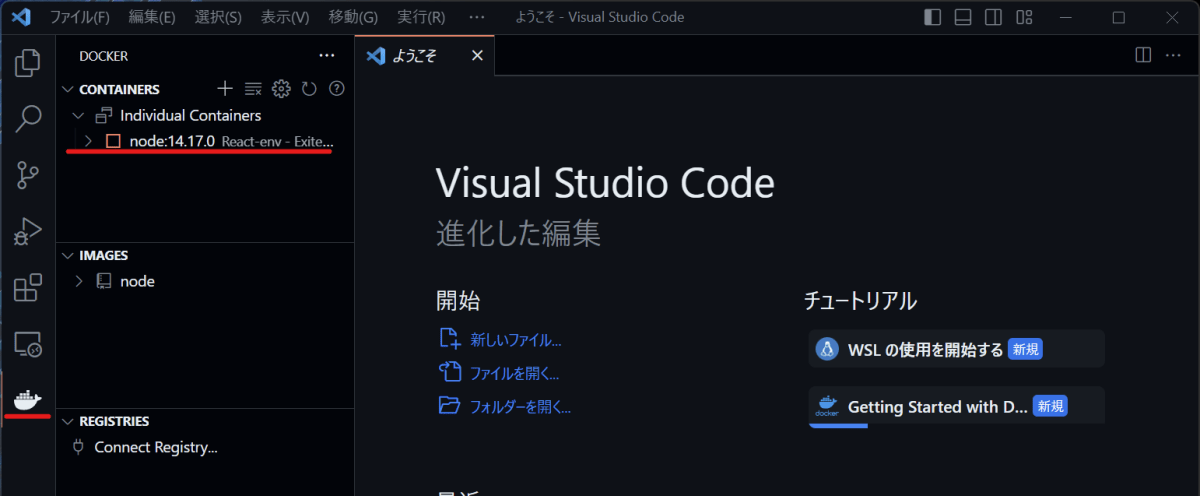Collapse the CONTAINERS section
The width and height of the screenshot is (1200, 496).
68,89
